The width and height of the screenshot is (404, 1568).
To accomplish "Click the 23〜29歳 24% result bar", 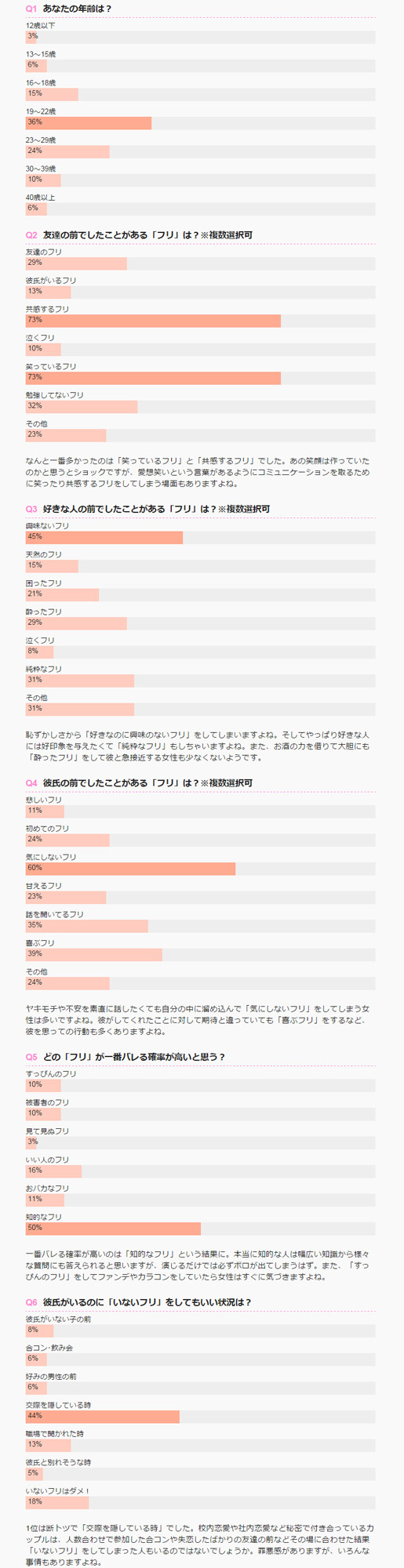I will tap(200, 151).
